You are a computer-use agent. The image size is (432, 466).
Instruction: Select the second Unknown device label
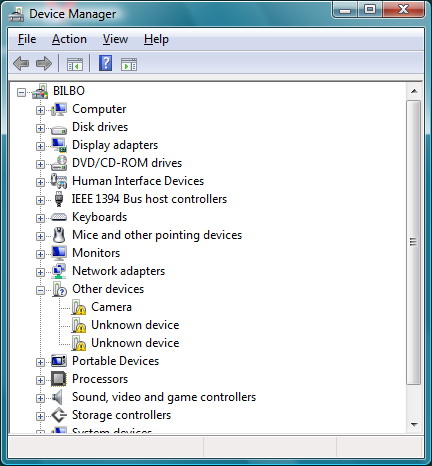coord(135,343)
